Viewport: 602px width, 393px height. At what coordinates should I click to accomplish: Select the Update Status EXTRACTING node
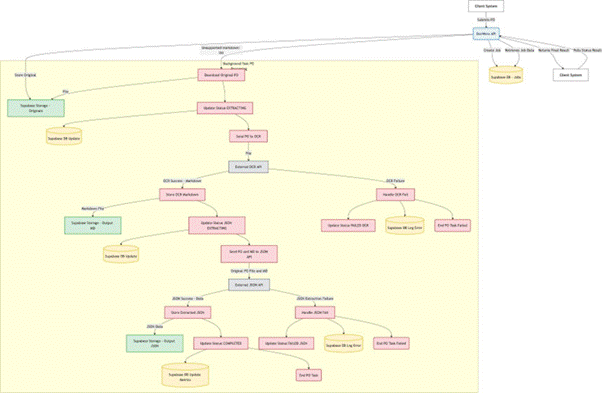[x=225, y=108]
